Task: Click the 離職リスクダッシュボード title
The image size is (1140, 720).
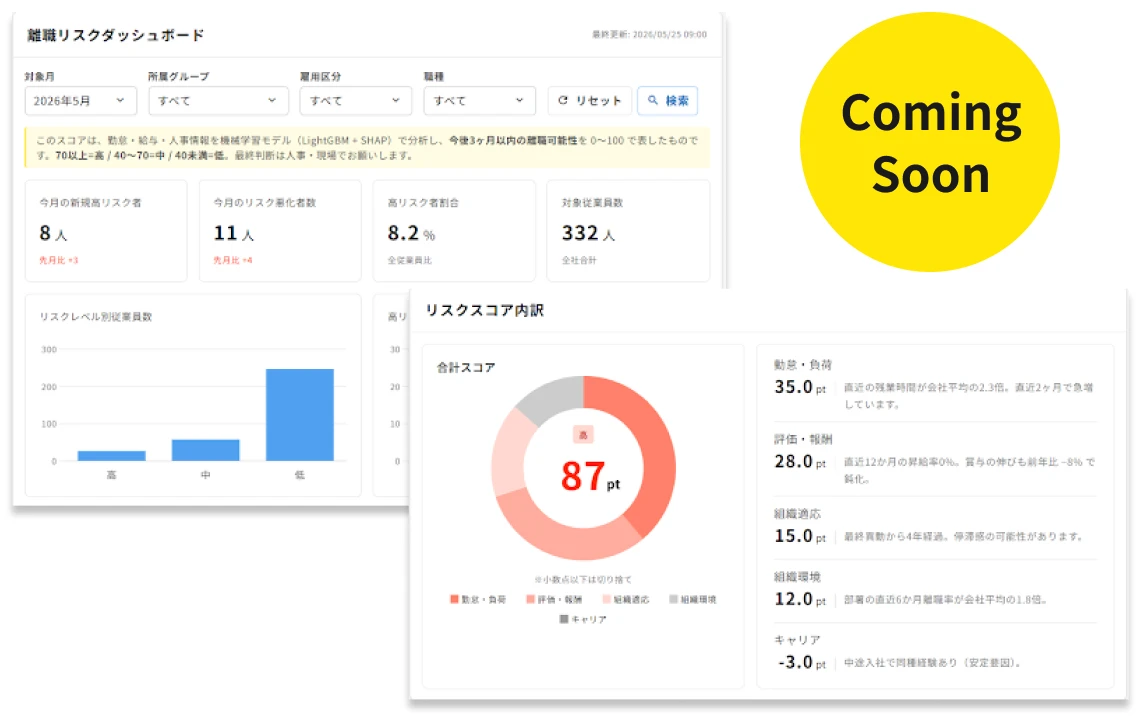Action: [116, 35]
